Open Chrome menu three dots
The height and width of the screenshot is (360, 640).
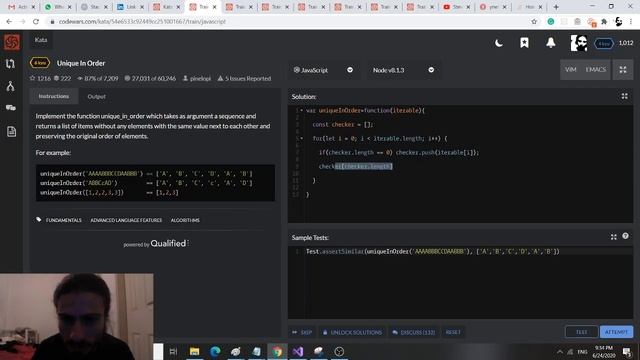pos(631,22)
